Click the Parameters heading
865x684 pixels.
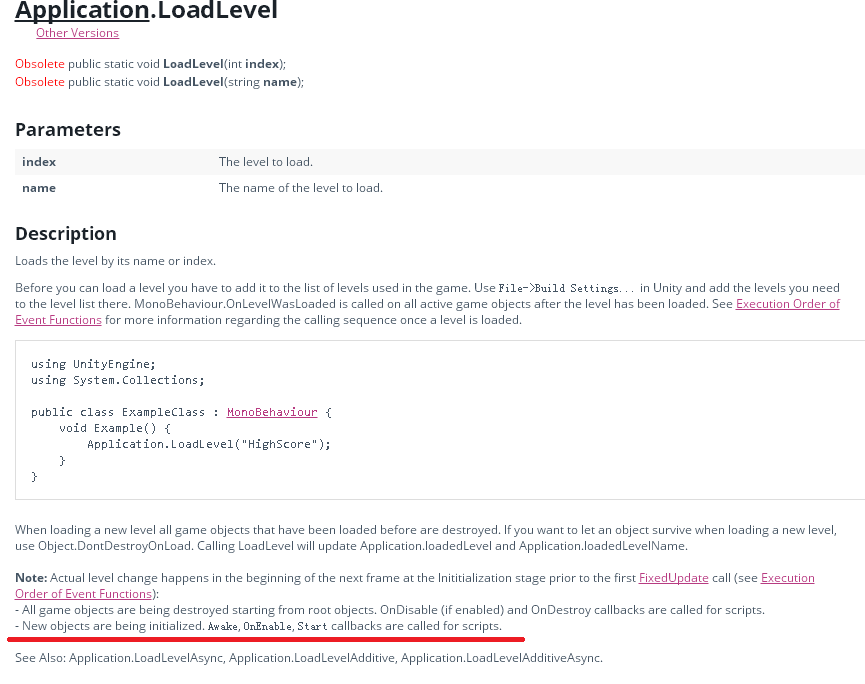click(x=68, y=130)
